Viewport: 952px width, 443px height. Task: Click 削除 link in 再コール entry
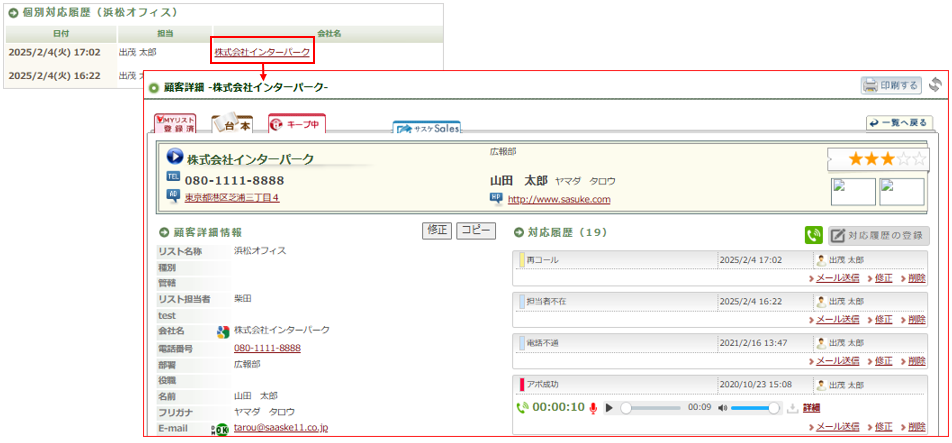917,279
